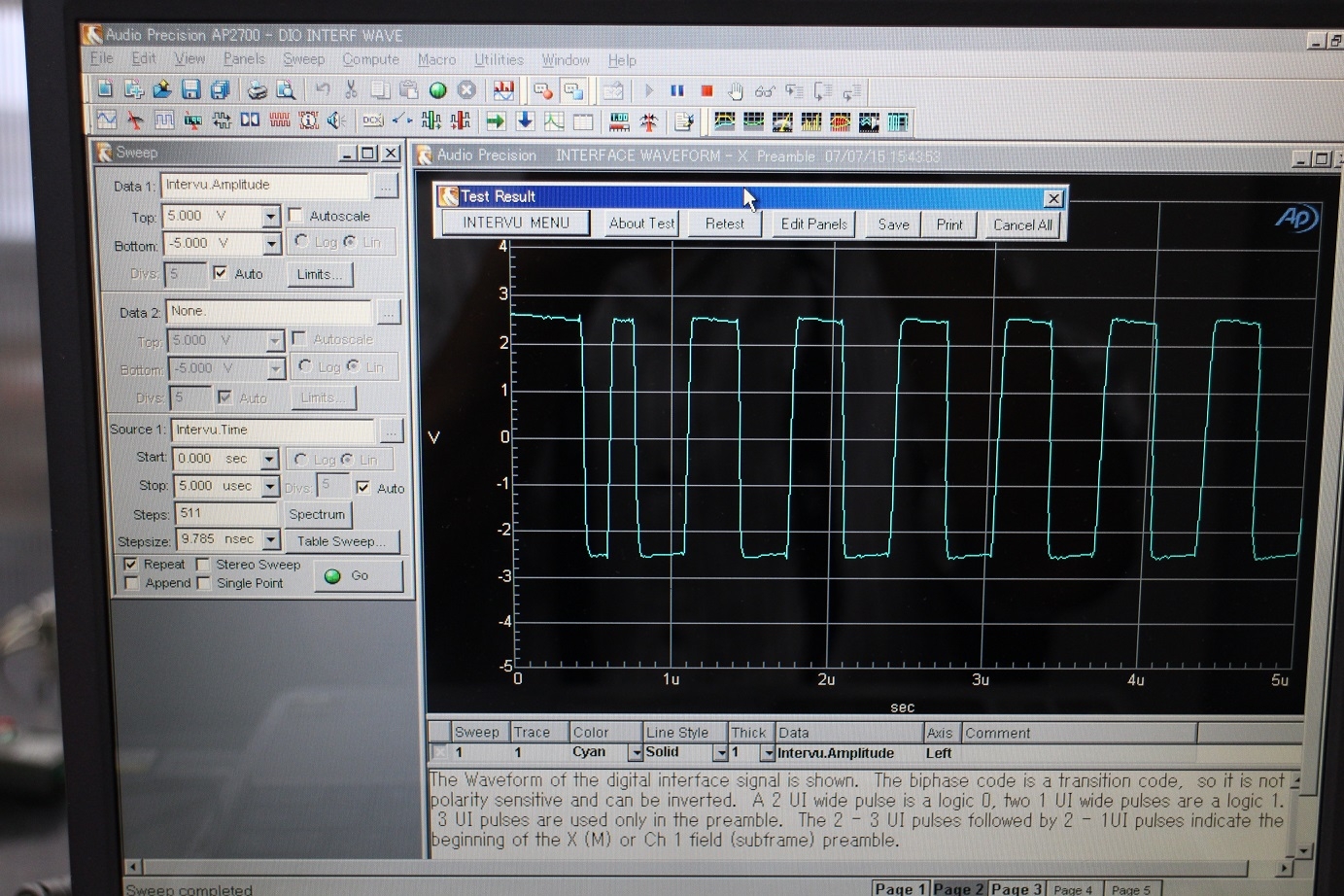The width and height of the screenshot is (1344, 896).
Task: Open Start time unit dropdown
Action: (x=269, y=458)
